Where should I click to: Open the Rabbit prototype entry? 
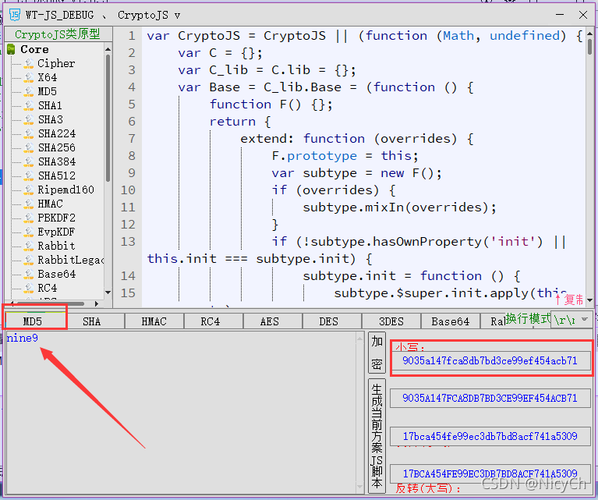(56, 246)
